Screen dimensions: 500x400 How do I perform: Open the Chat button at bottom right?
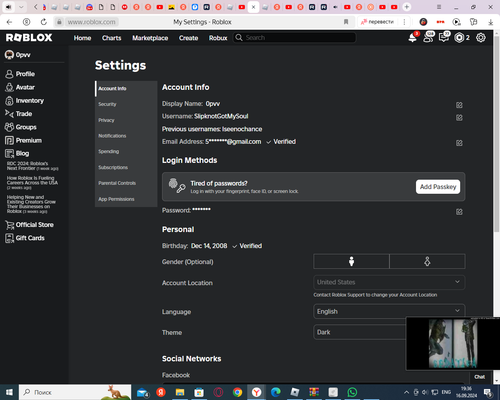tap(480, 377)
